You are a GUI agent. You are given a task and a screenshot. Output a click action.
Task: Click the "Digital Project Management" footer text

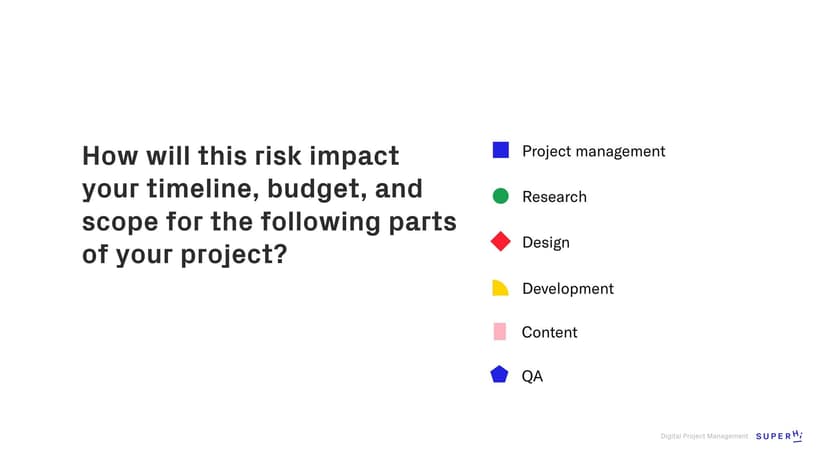click(704, 436)
